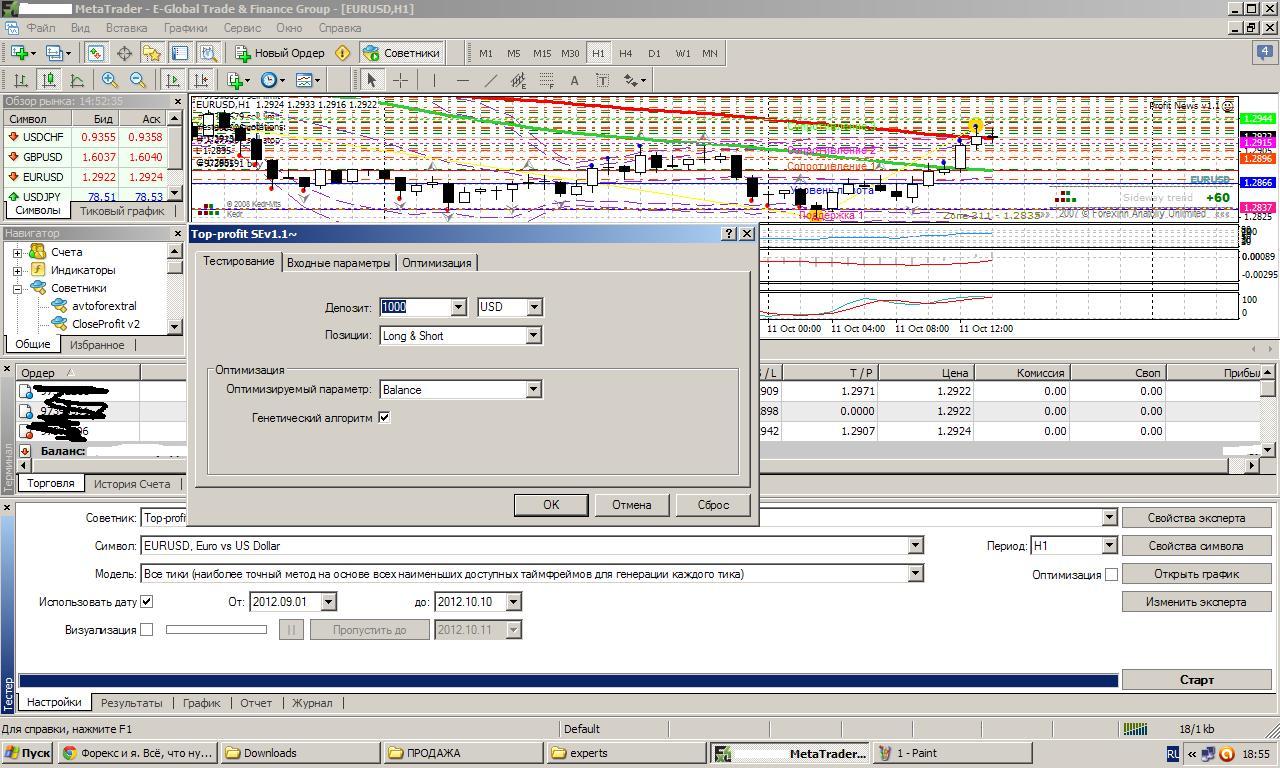Screen dimensions: 1280x768
Task: Click the Новый Ордер toolbar button
Action: tap(280, 53)
